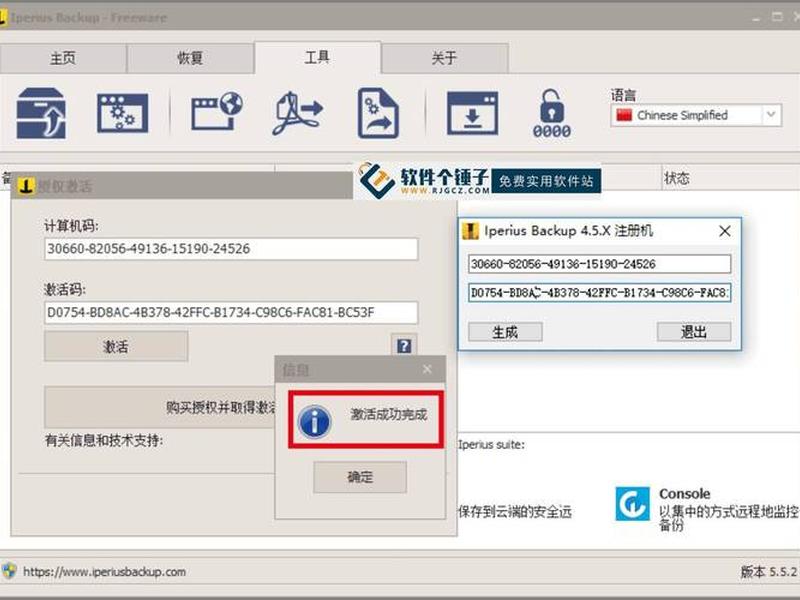The height and width of the screenshot is (600, 800).
Task: Open the https://www.iperiusbackup.com link
Action: point(105,571)
